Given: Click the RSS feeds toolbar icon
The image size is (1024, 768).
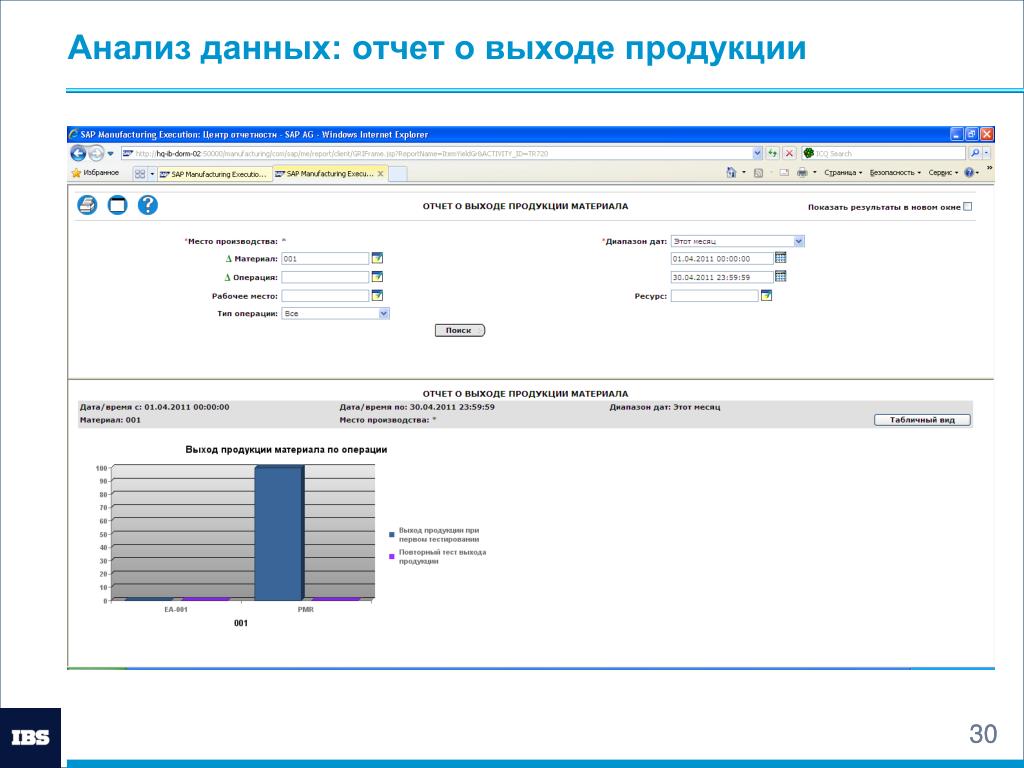Looking at the screenshot, I should pos(758,173).
